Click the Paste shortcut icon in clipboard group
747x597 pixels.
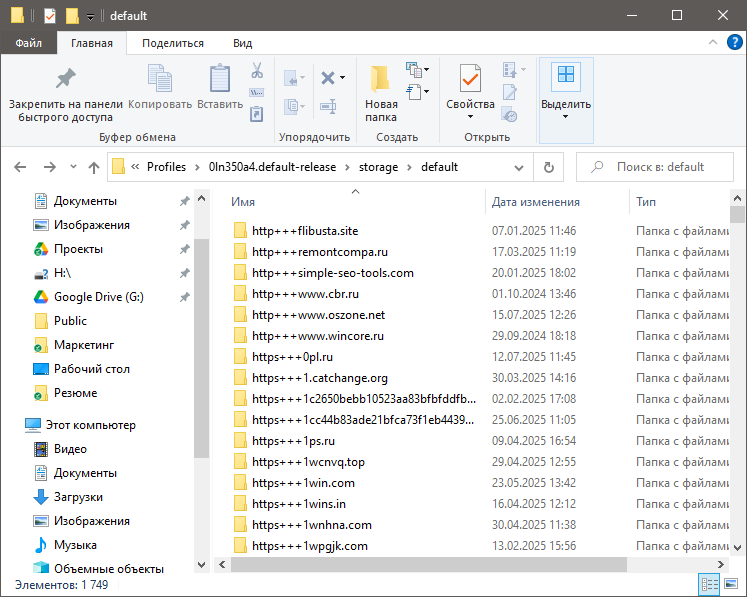point(256,113)
